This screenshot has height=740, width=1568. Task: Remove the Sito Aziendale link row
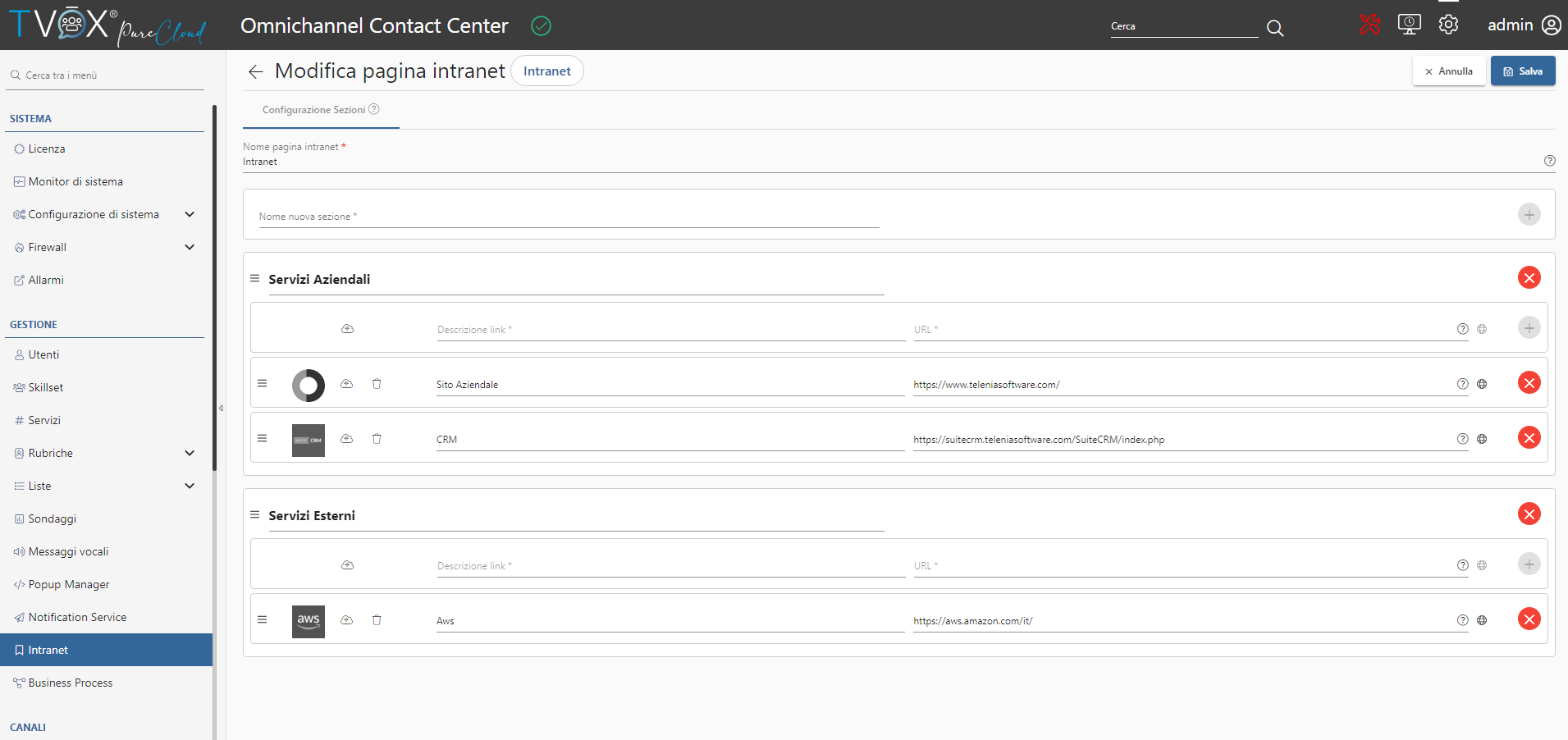point(1529,383)
